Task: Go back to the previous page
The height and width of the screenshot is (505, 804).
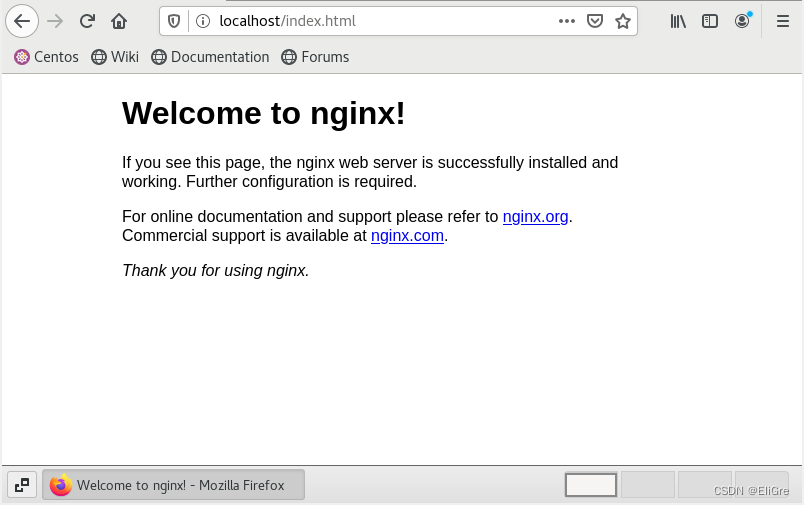Action: coord(22,21)
